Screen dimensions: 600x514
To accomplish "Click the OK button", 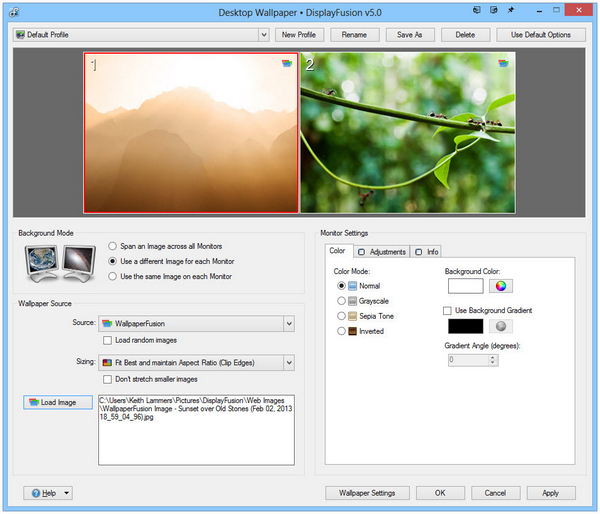I will click(x=440, y=493).
